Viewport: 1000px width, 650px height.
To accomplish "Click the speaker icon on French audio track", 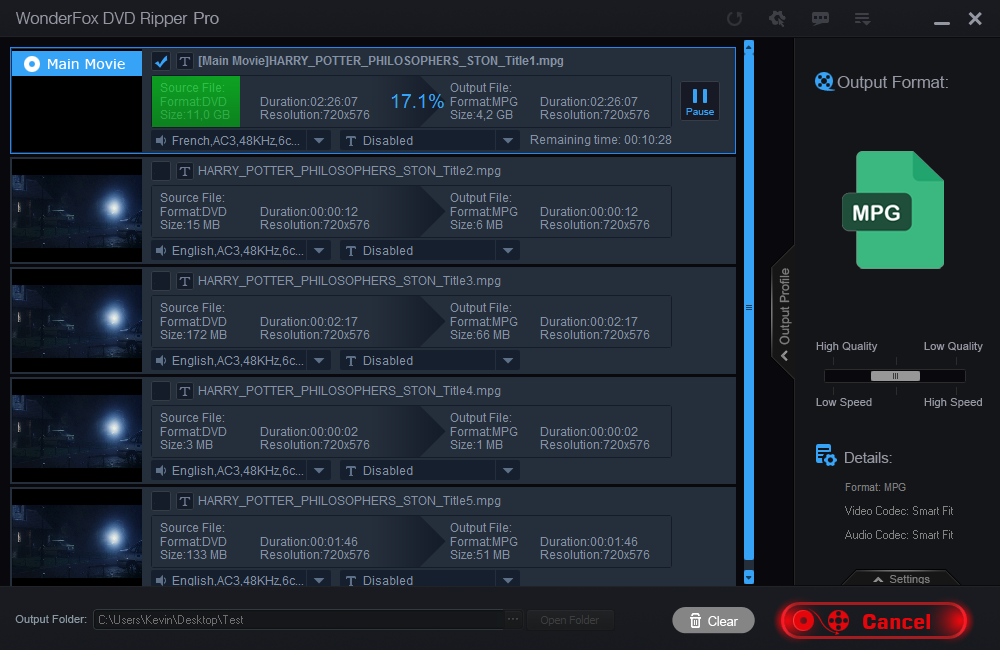I will [161, 140].
